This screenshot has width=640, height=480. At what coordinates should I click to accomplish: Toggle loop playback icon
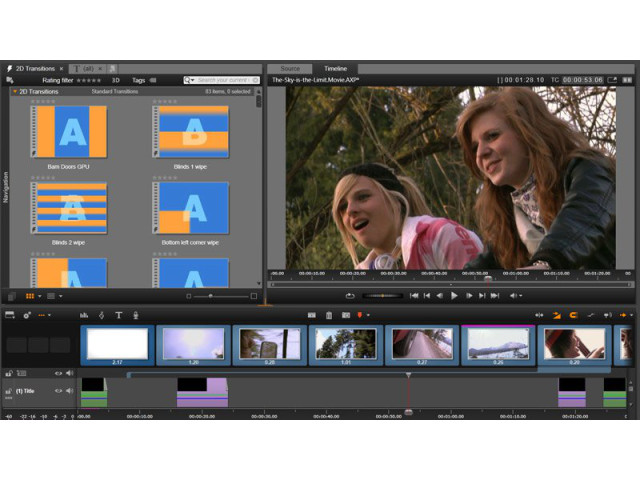click(x=350, y=296)
